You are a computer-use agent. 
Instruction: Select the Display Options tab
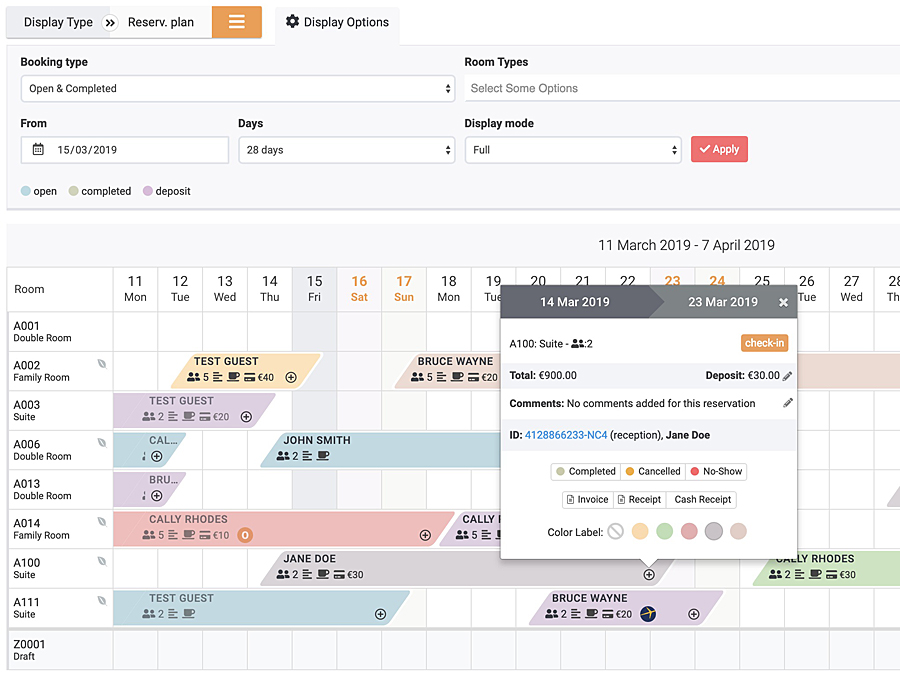coord(338,22)
